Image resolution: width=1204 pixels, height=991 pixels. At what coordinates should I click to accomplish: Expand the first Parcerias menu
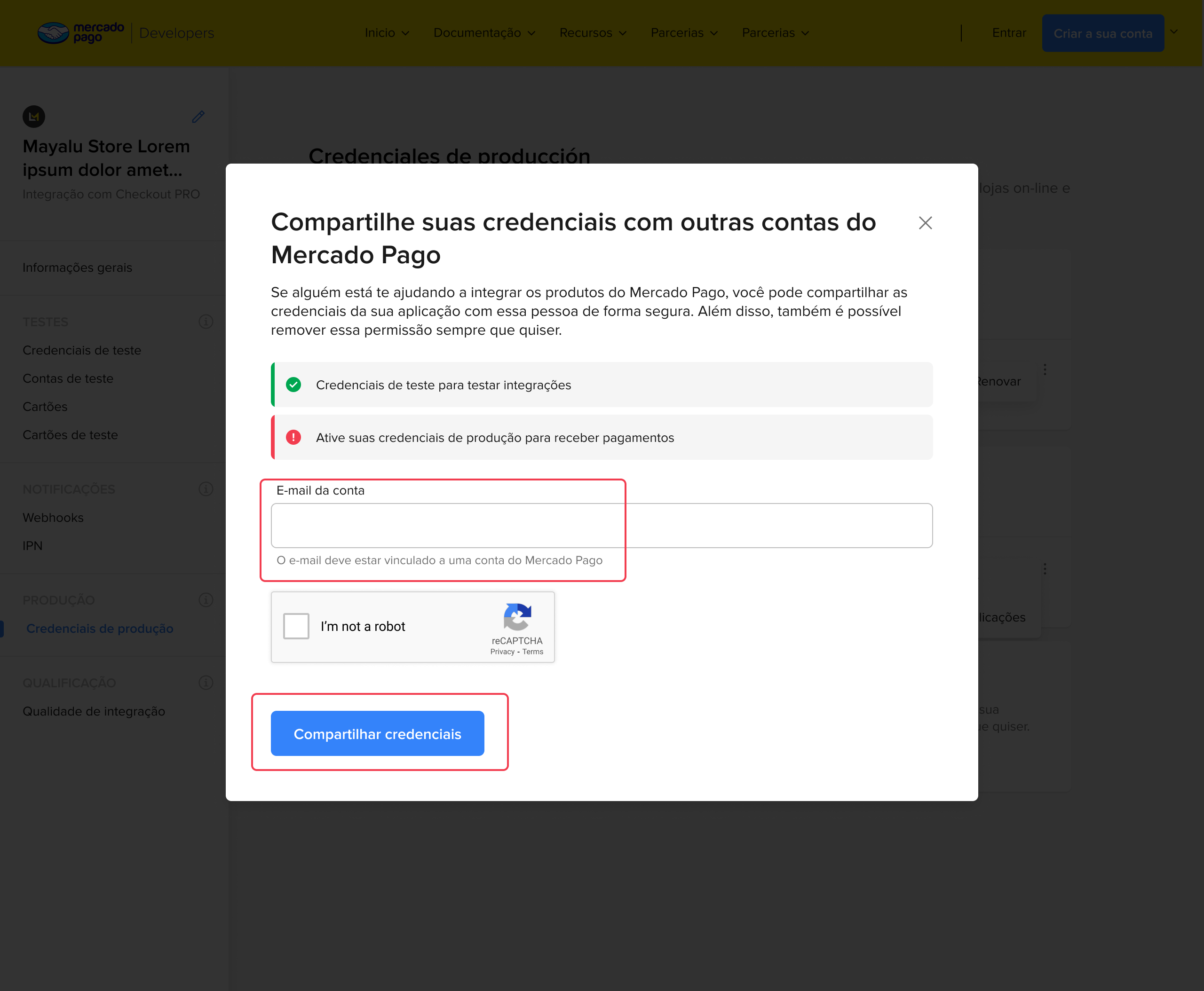(x=684, y=33)
